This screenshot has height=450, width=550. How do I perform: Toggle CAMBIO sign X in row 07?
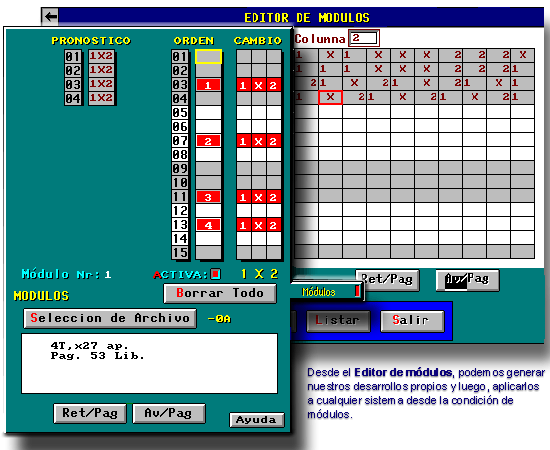tap(259, 141)
